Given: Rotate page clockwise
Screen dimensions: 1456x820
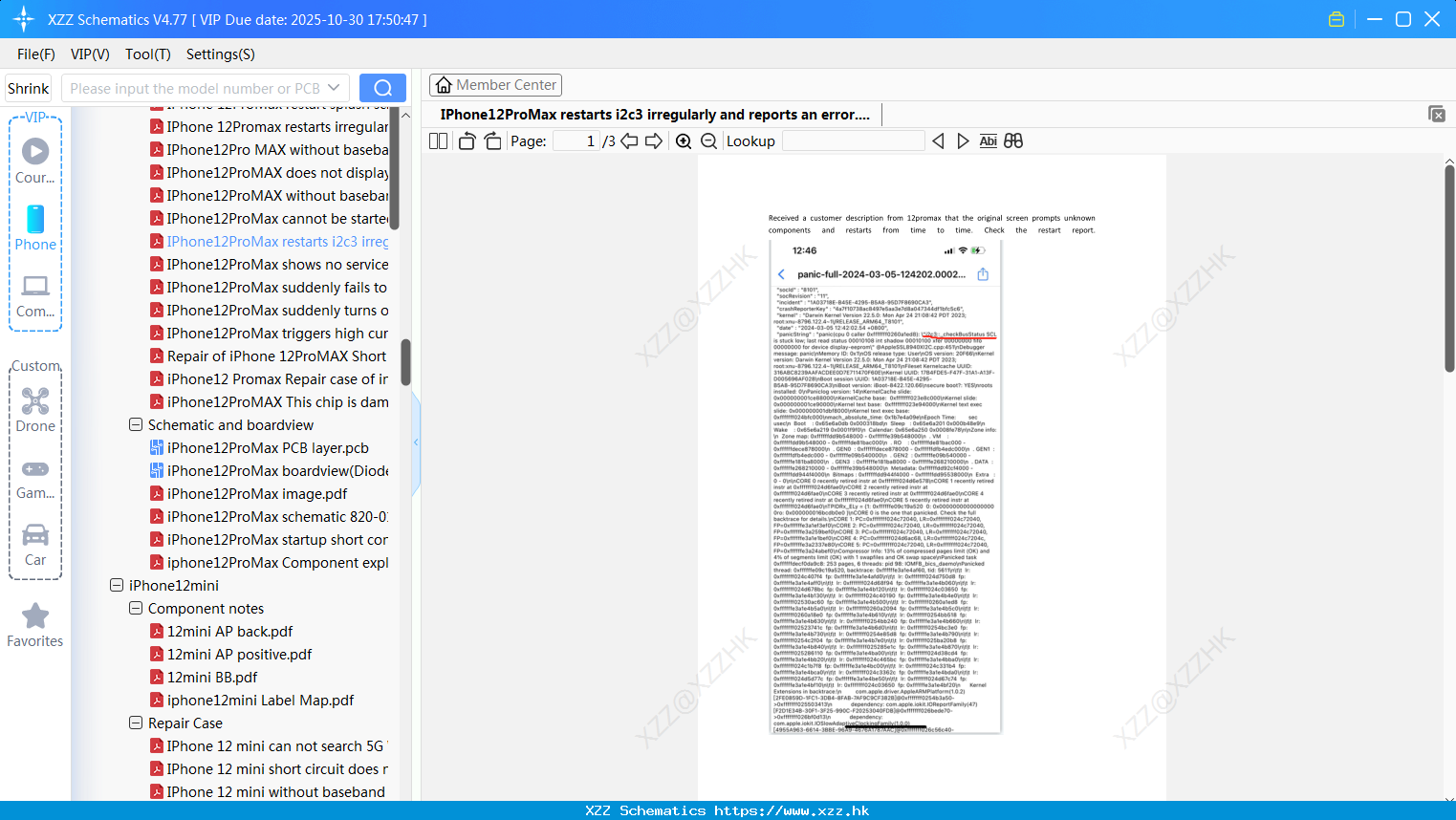Looking at the screenshot, I should point(493,141).
